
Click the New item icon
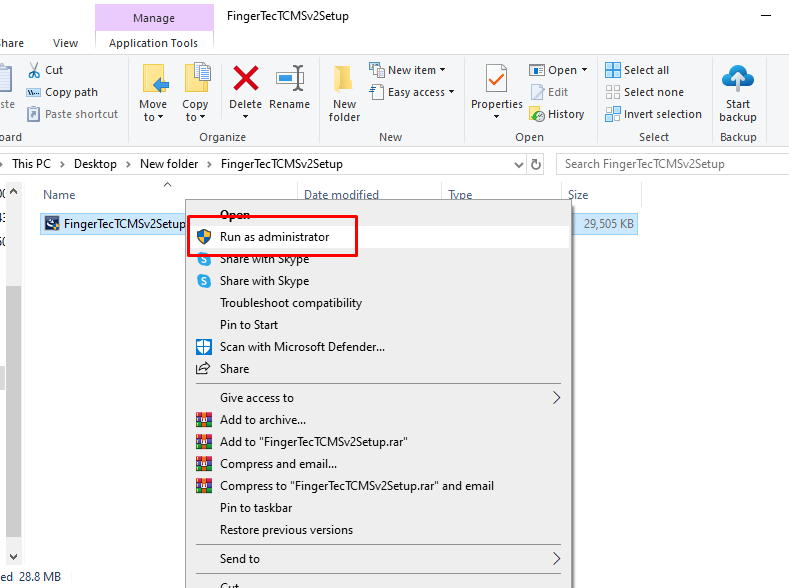coord(377,70)
